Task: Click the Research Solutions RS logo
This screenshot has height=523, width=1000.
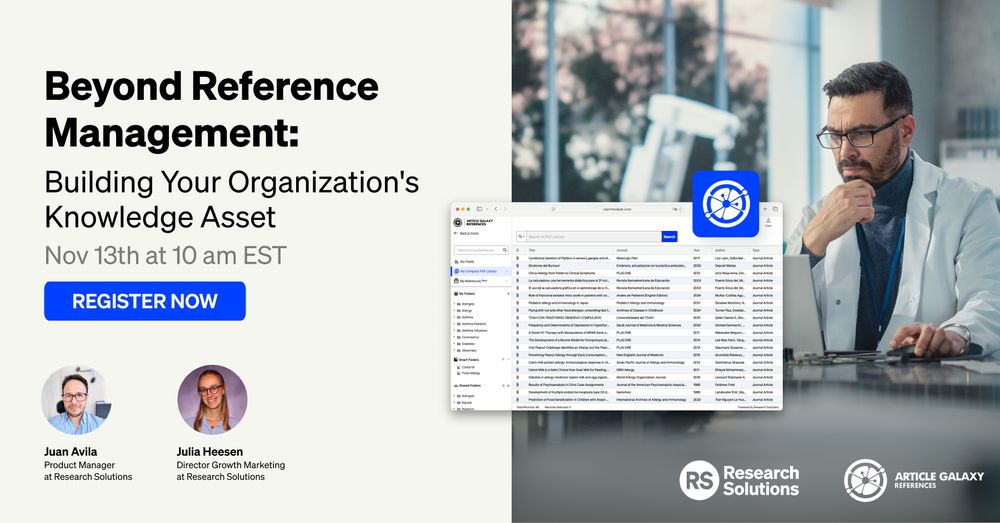Action: tap(739, 480)
